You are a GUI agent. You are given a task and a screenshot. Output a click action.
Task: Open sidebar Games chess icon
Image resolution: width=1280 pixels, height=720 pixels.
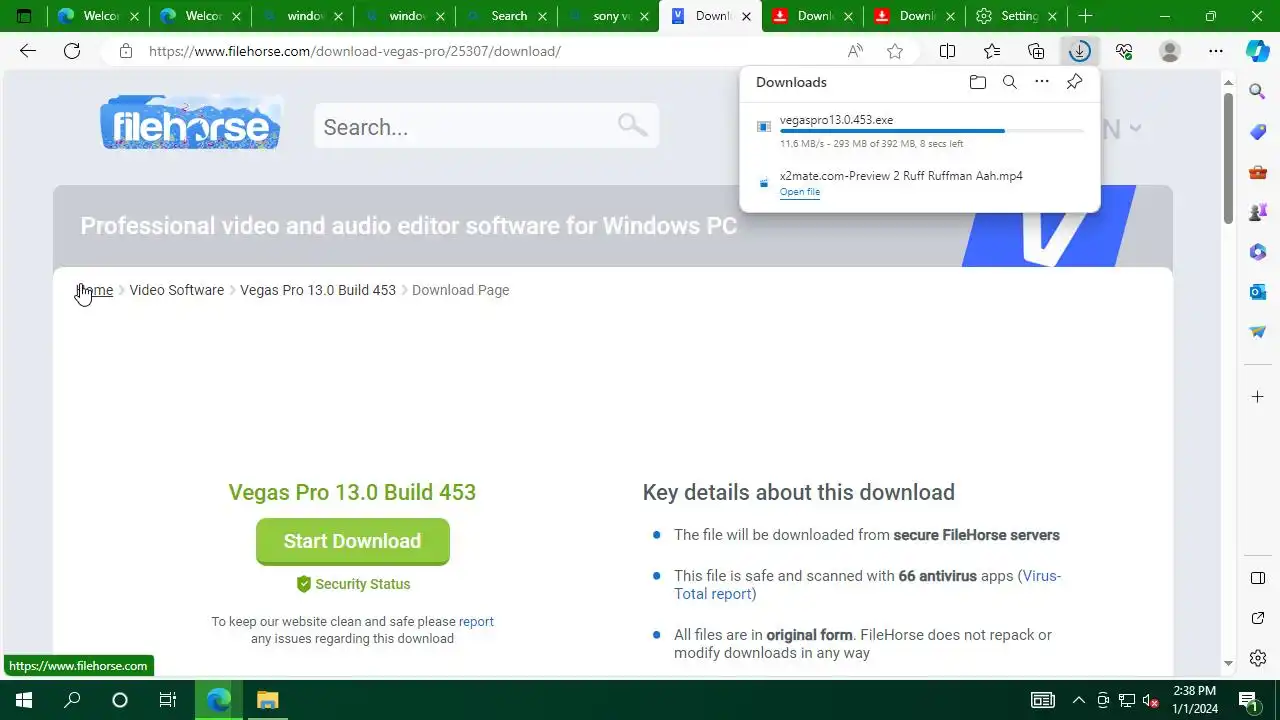pyautogui.click(x=1258, y=212)
